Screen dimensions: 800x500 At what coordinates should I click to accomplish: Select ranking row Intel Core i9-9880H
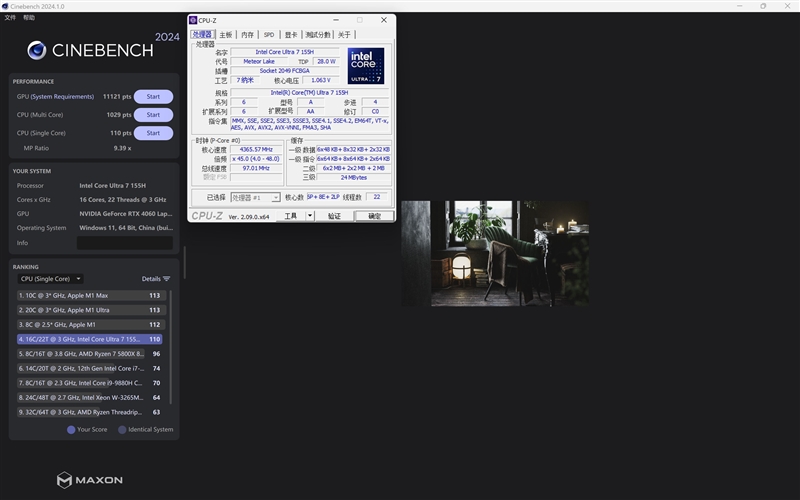point(91,383)
